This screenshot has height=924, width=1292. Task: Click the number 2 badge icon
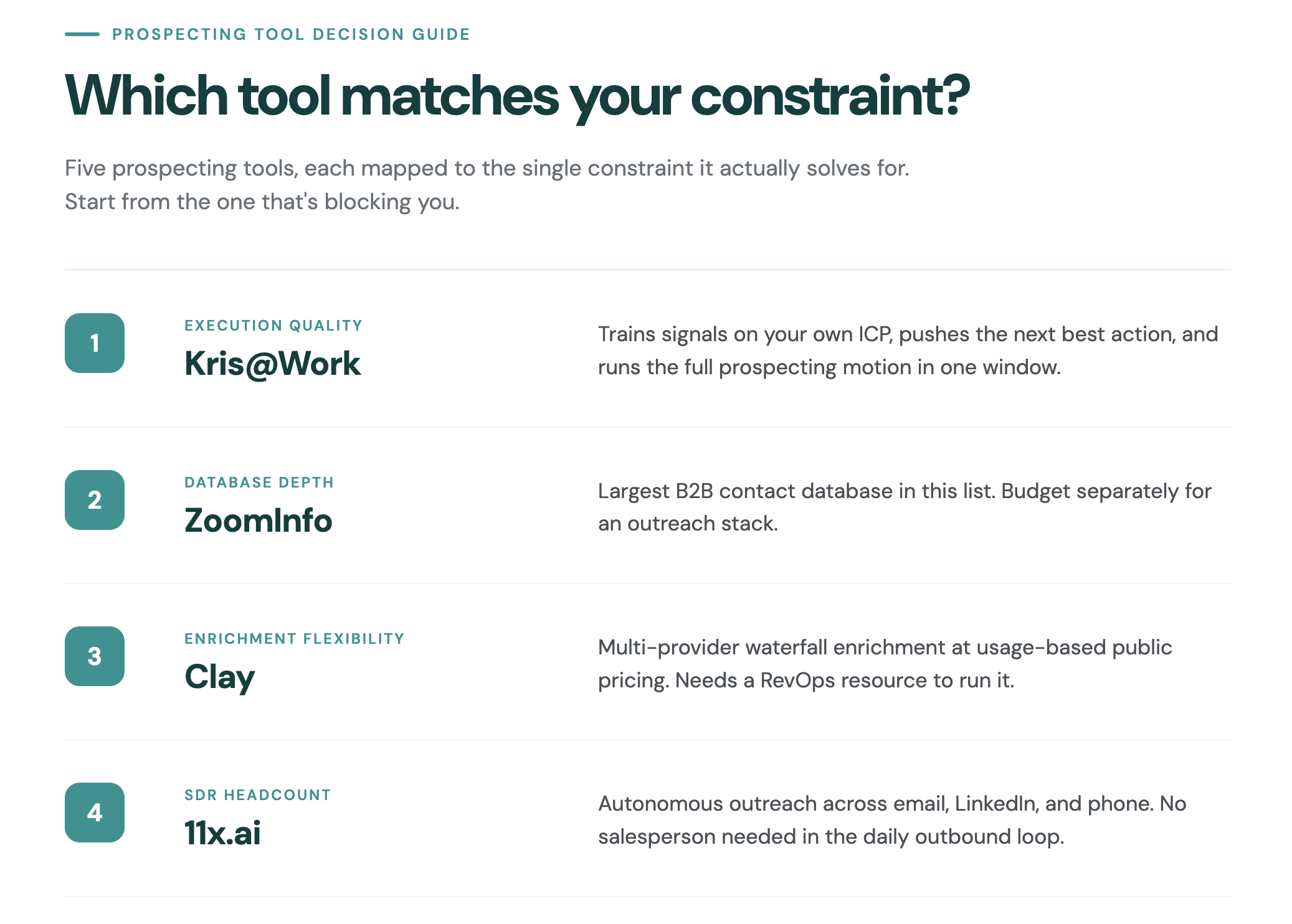coord(95,500)
